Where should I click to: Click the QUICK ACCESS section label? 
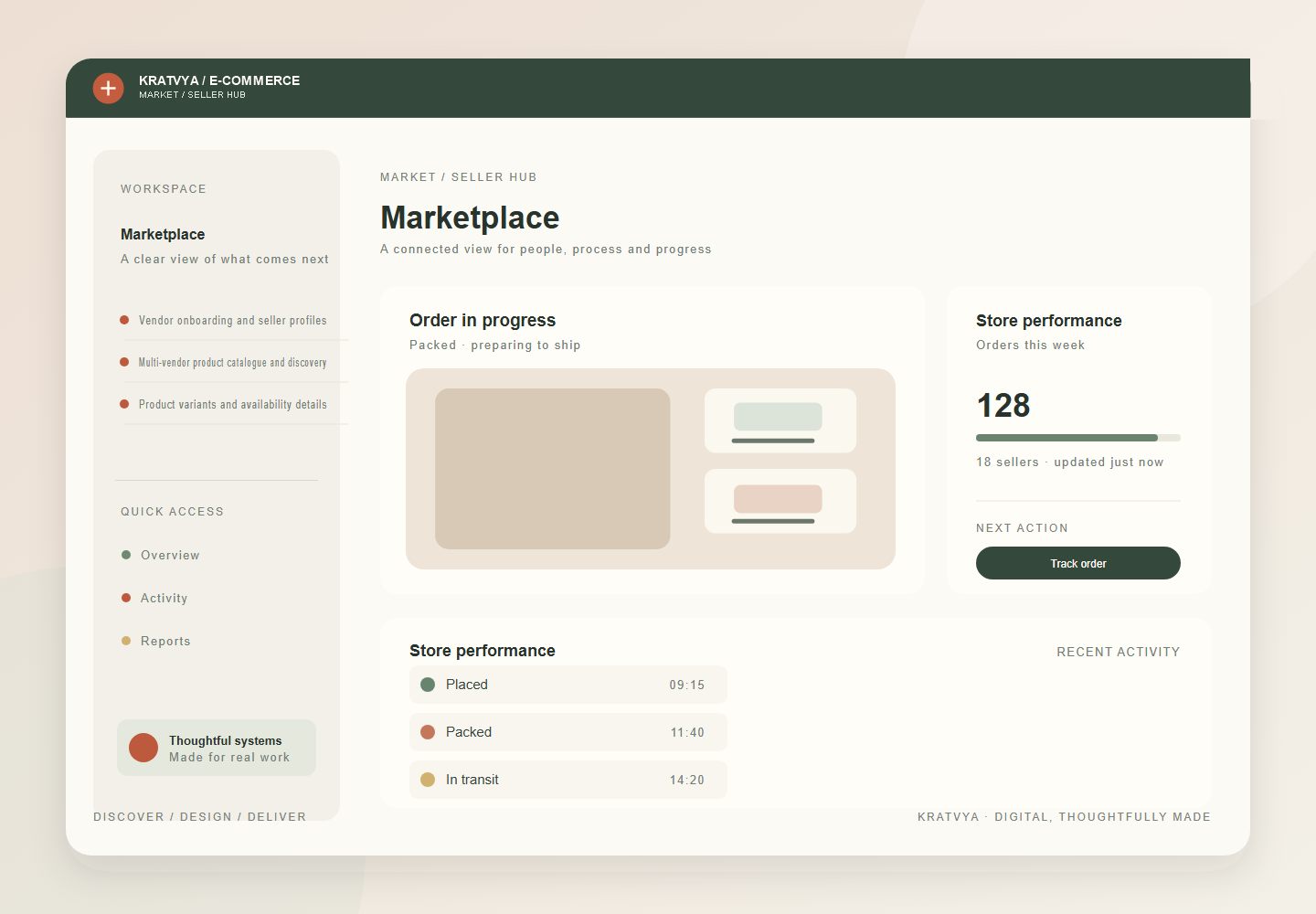pos(172,512)
